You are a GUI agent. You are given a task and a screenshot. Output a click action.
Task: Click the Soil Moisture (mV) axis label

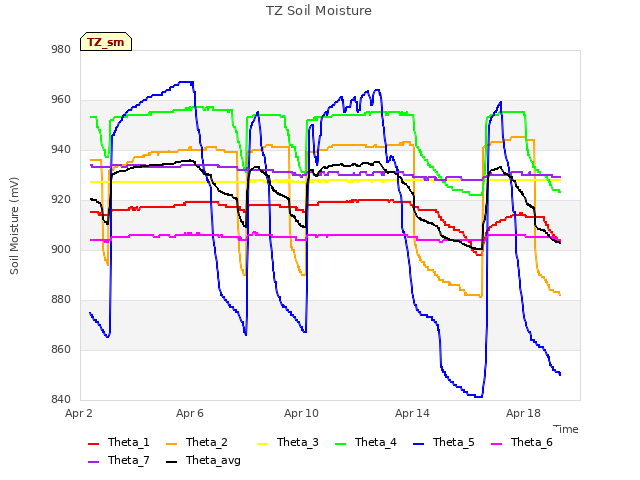click(x=14, y=226)
